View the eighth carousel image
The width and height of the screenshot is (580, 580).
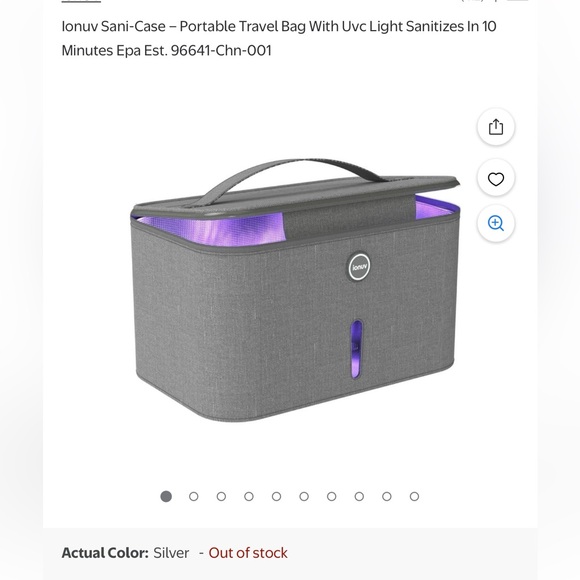[359, 496]
